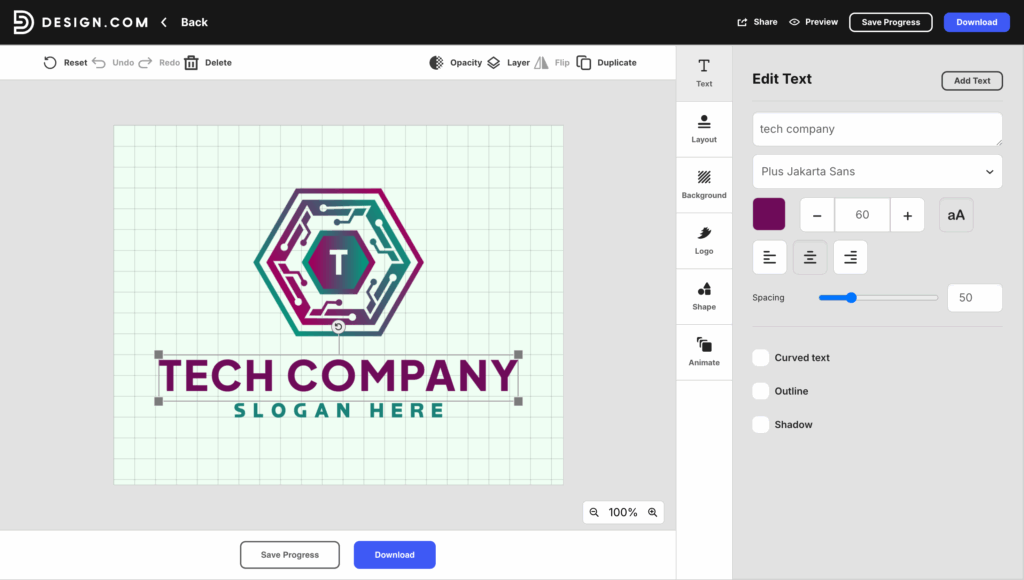The image size is (1024, 580).
Task: Decrease font size with minus button
Action: tap(817, 215)
